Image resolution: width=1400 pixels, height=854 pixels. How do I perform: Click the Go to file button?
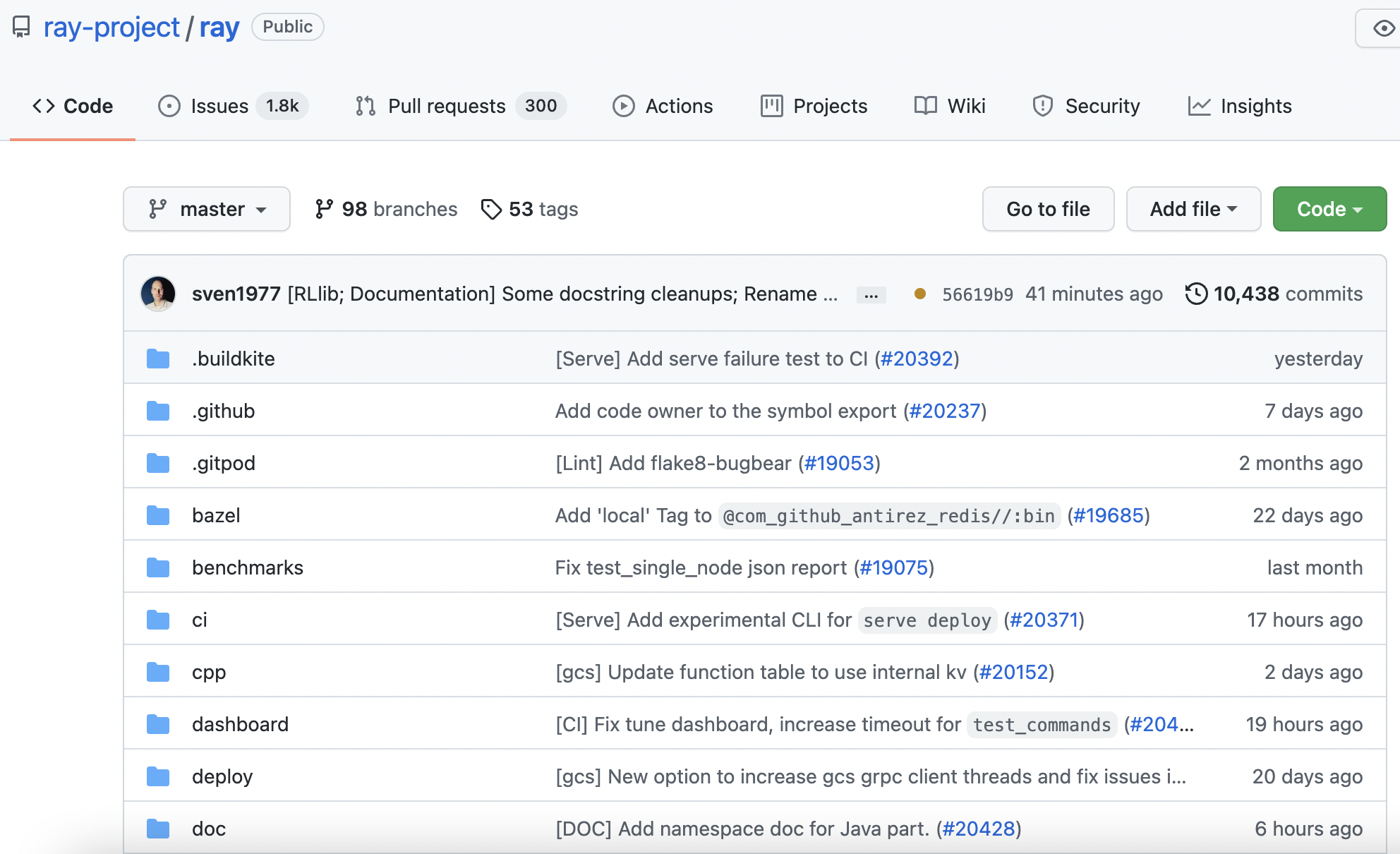[x=1048, y=209]
